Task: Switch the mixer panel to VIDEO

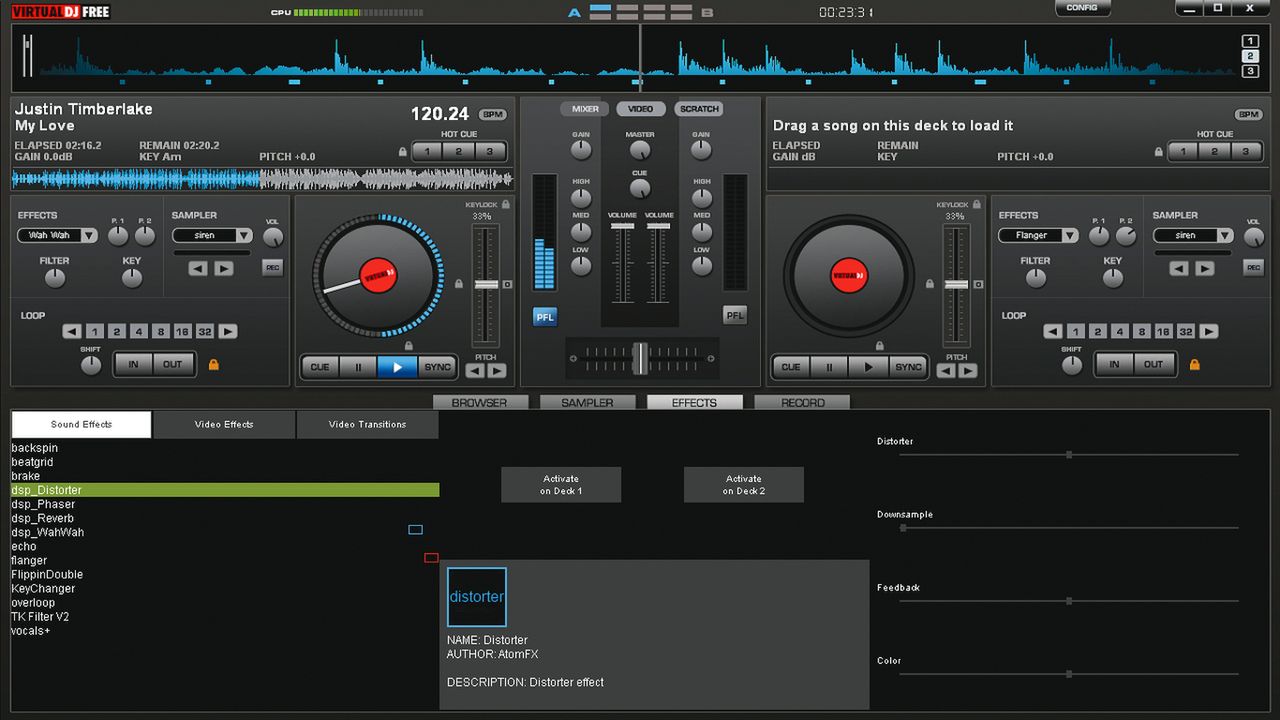Action: click(x=641, y=109)
